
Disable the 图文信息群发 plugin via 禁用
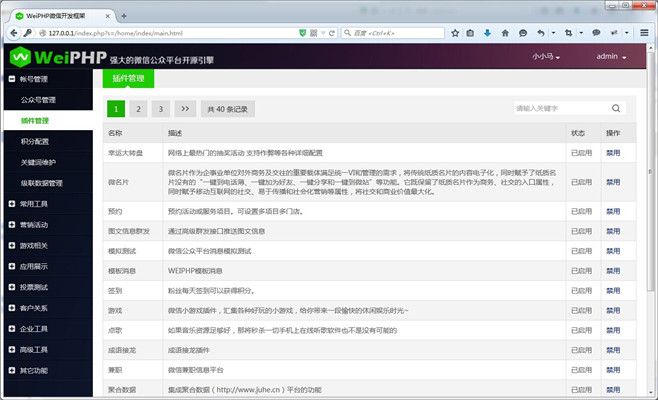[613, 231]
